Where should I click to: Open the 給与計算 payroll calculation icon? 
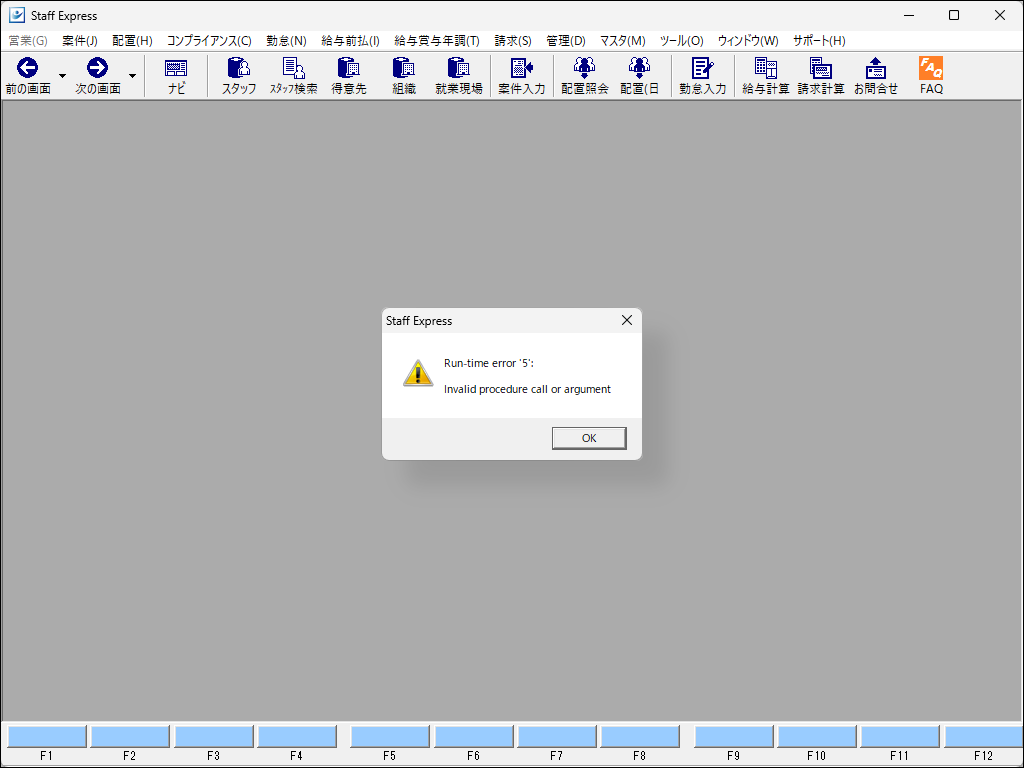coord(765,68)
